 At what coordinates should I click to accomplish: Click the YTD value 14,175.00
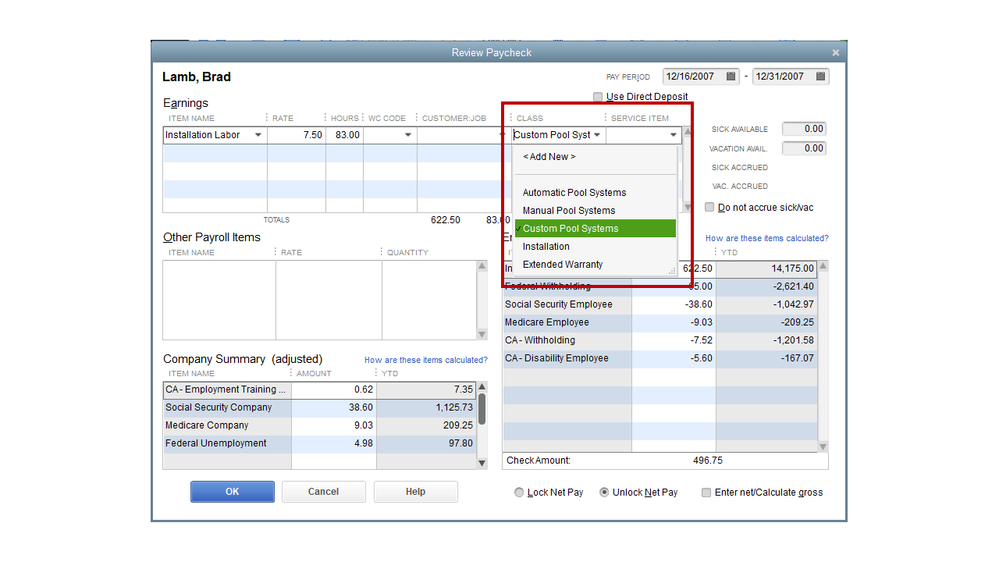792,269
